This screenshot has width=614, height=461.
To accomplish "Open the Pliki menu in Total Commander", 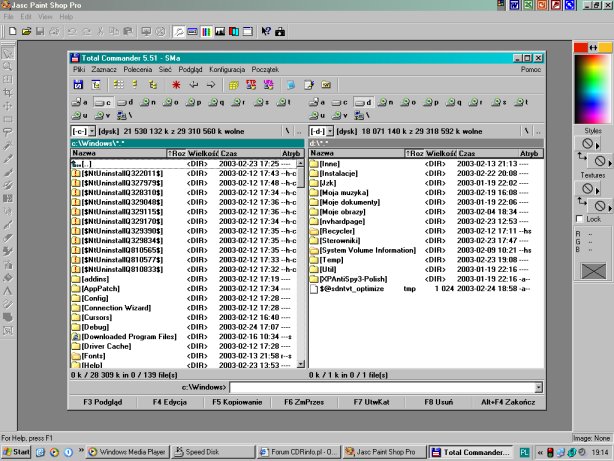I will (79, 69).
